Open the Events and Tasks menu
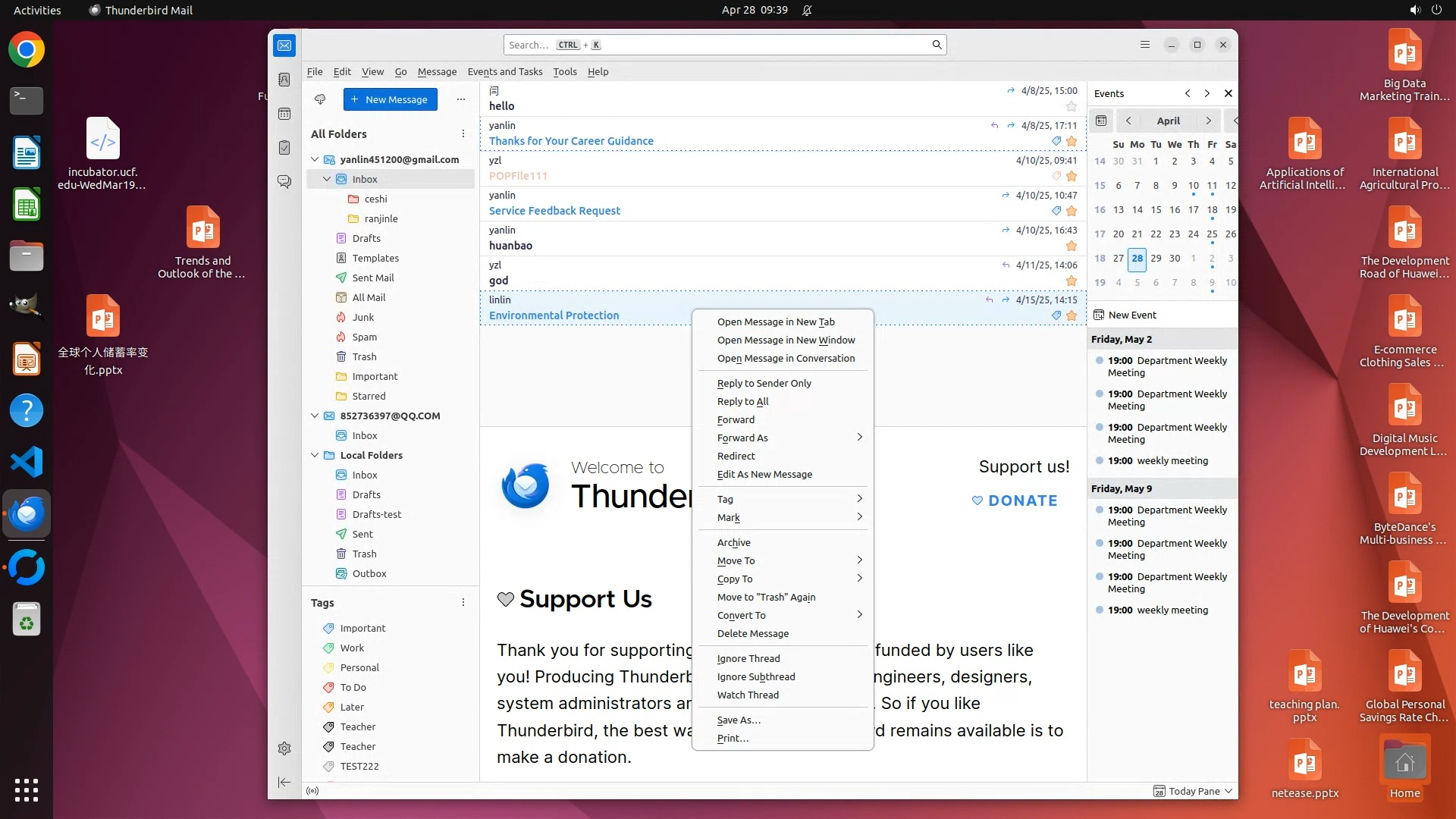This screenshot has height=819, width=1456. pyautogui.click(x=504, y=71)
